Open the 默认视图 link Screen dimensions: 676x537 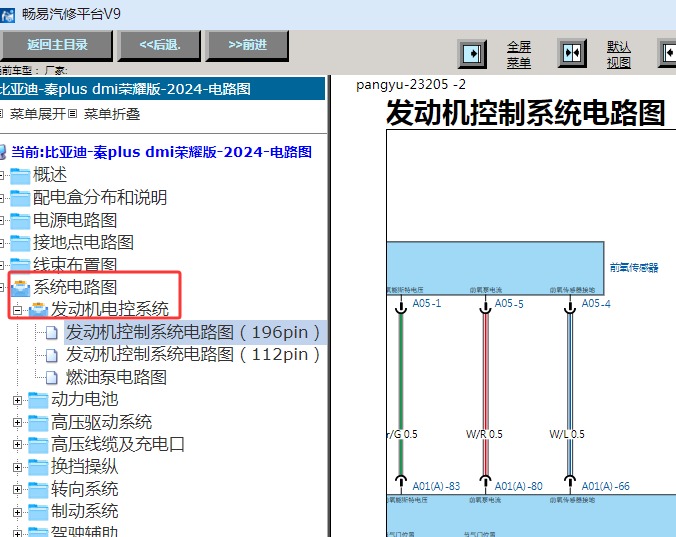619,54
